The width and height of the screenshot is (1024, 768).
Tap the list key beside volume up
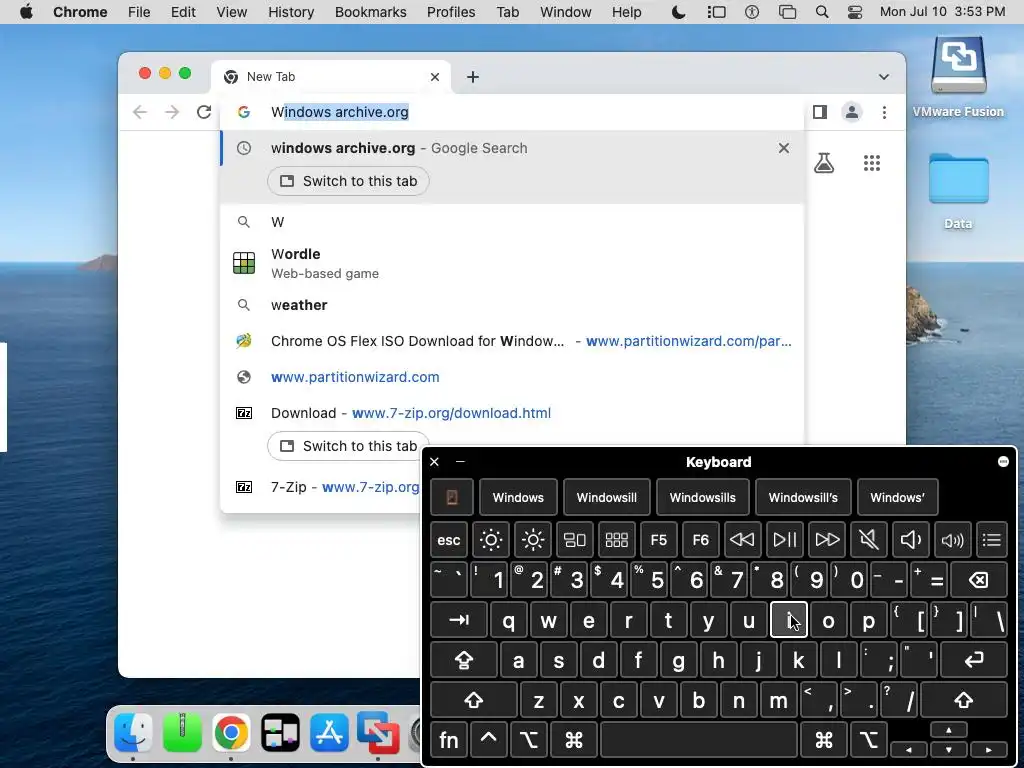coord(991,540)
